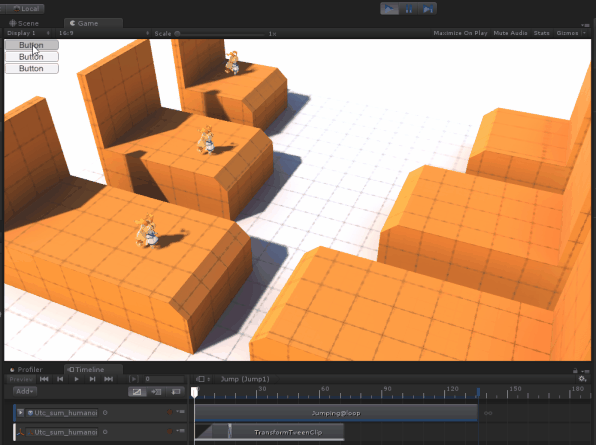Click the transform track axis icon
Screen dimensions: 596x445
click(21, 432)
